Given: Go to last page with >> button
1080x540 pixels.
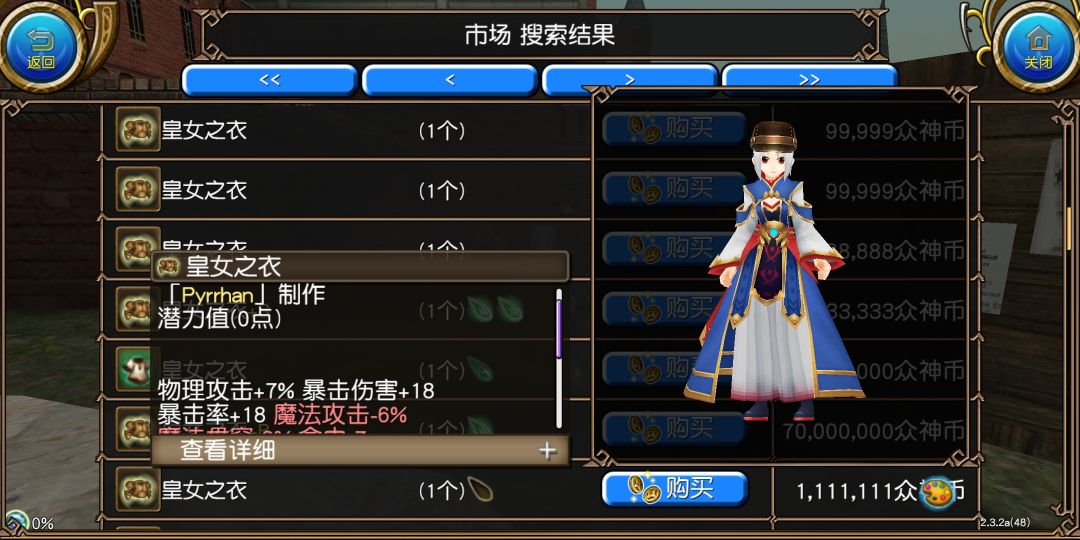Looking at the screenshot, I should click(x=810, y=77).
